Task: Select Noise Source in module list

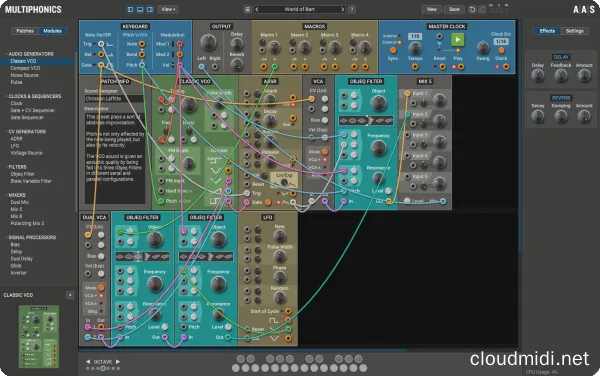Action: coord(24,75)
